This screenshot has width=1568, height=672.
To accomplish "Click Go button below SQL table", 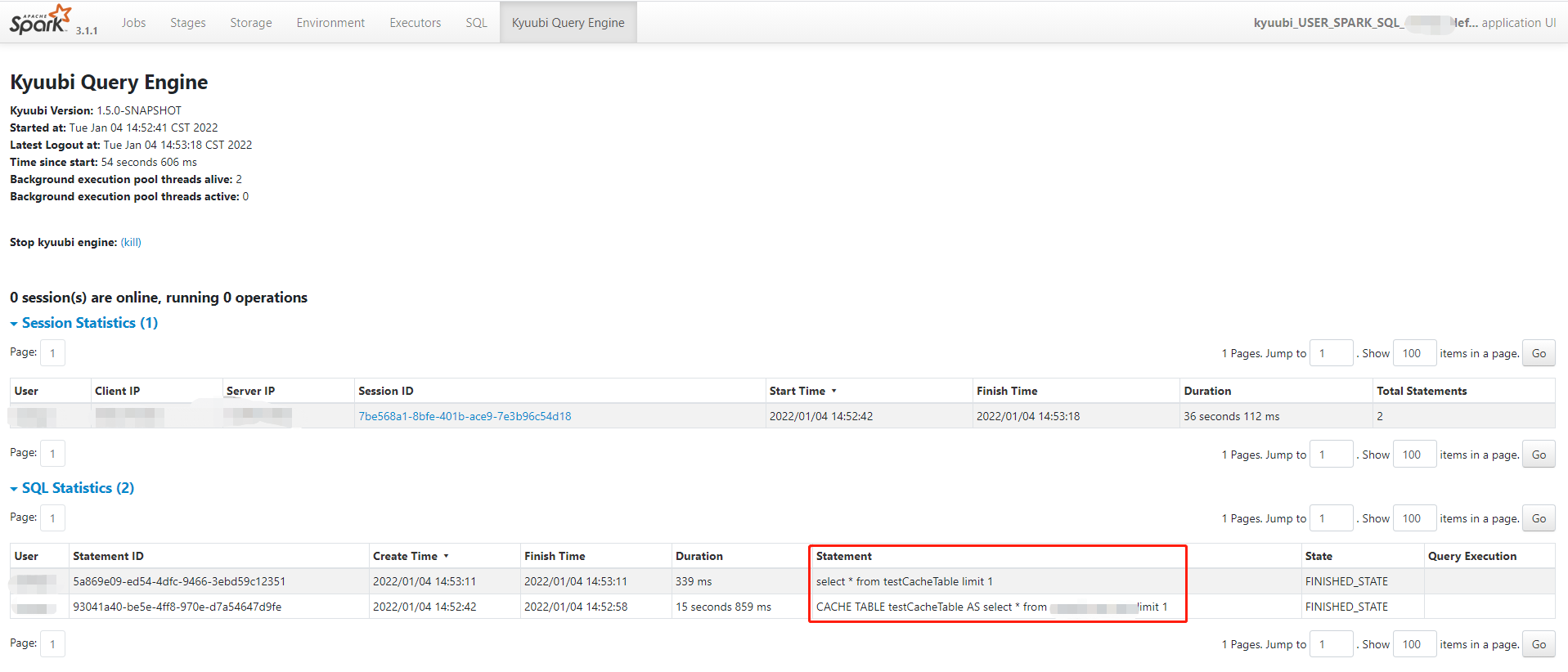I will pyautogui.click(x=1539, y=644).
